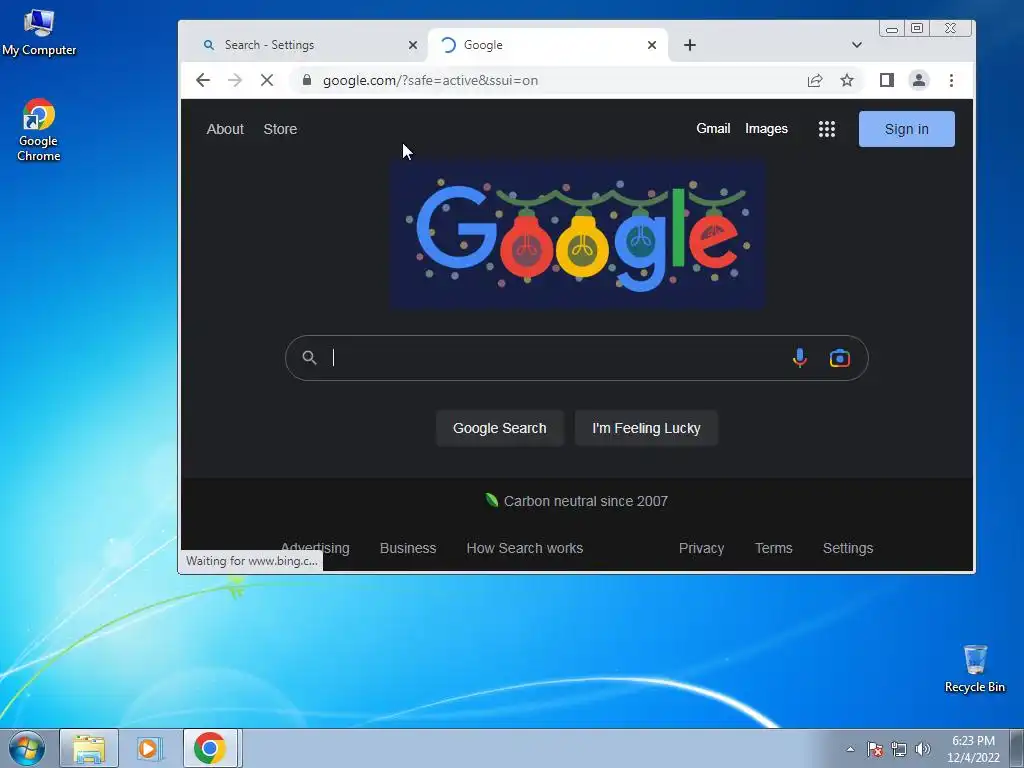
Task: Select the Google Chrome desktop shortcut
Action: (x=39, y=130)
